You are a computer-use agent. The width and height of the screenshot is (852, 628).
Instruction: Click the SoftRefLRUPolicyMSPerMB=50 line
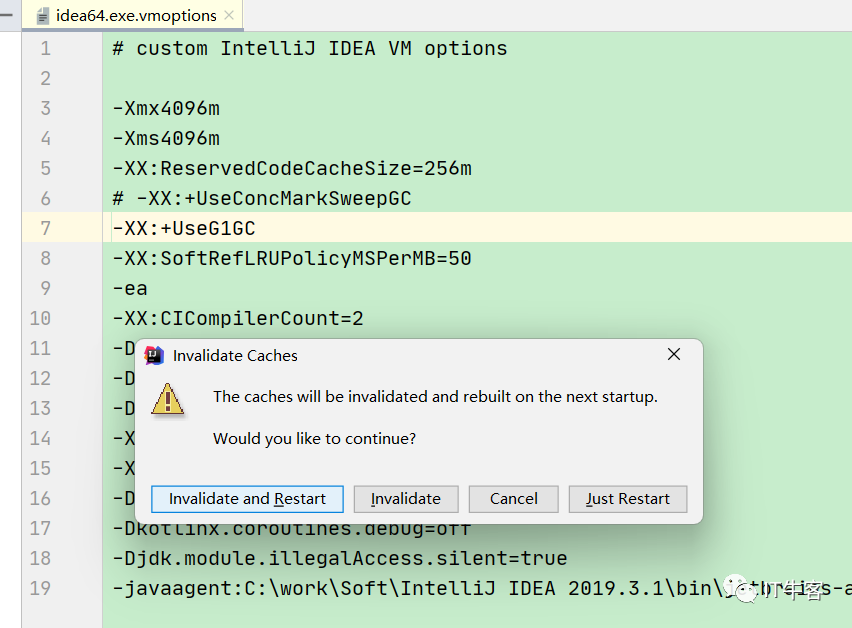pyautogui.click(x=292, y=259)
